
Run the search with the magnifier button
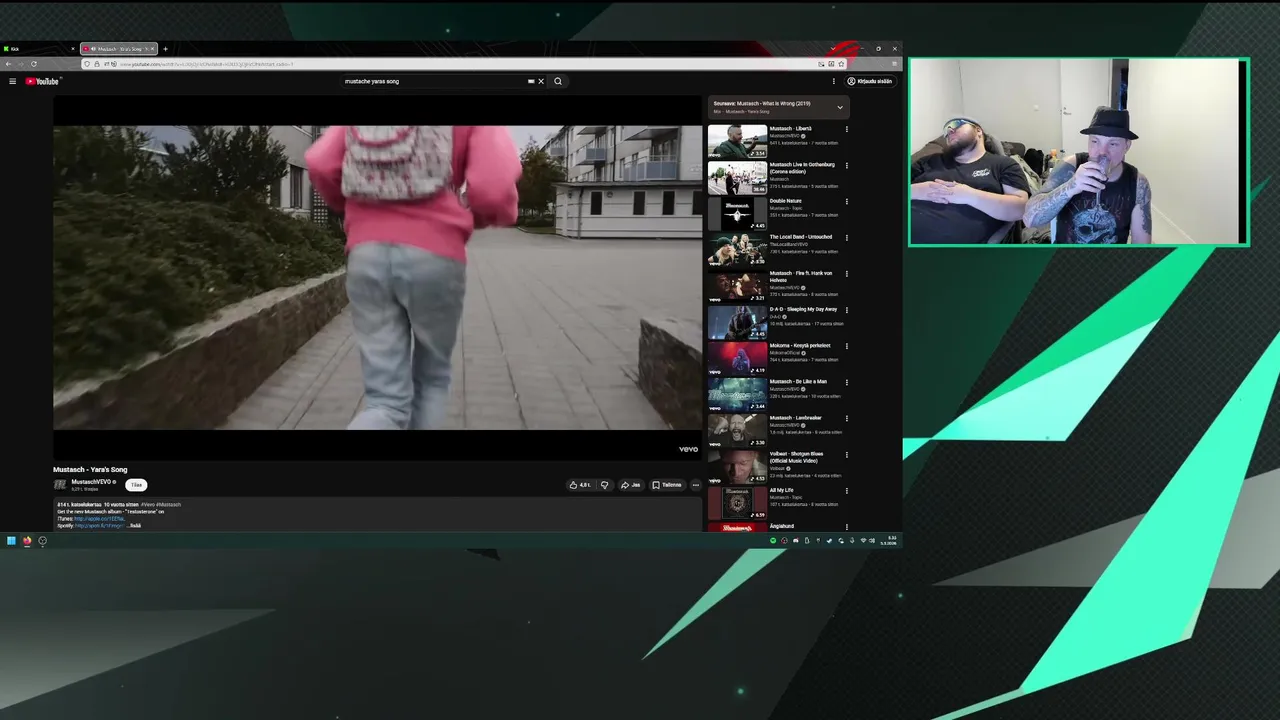(558, 81)
